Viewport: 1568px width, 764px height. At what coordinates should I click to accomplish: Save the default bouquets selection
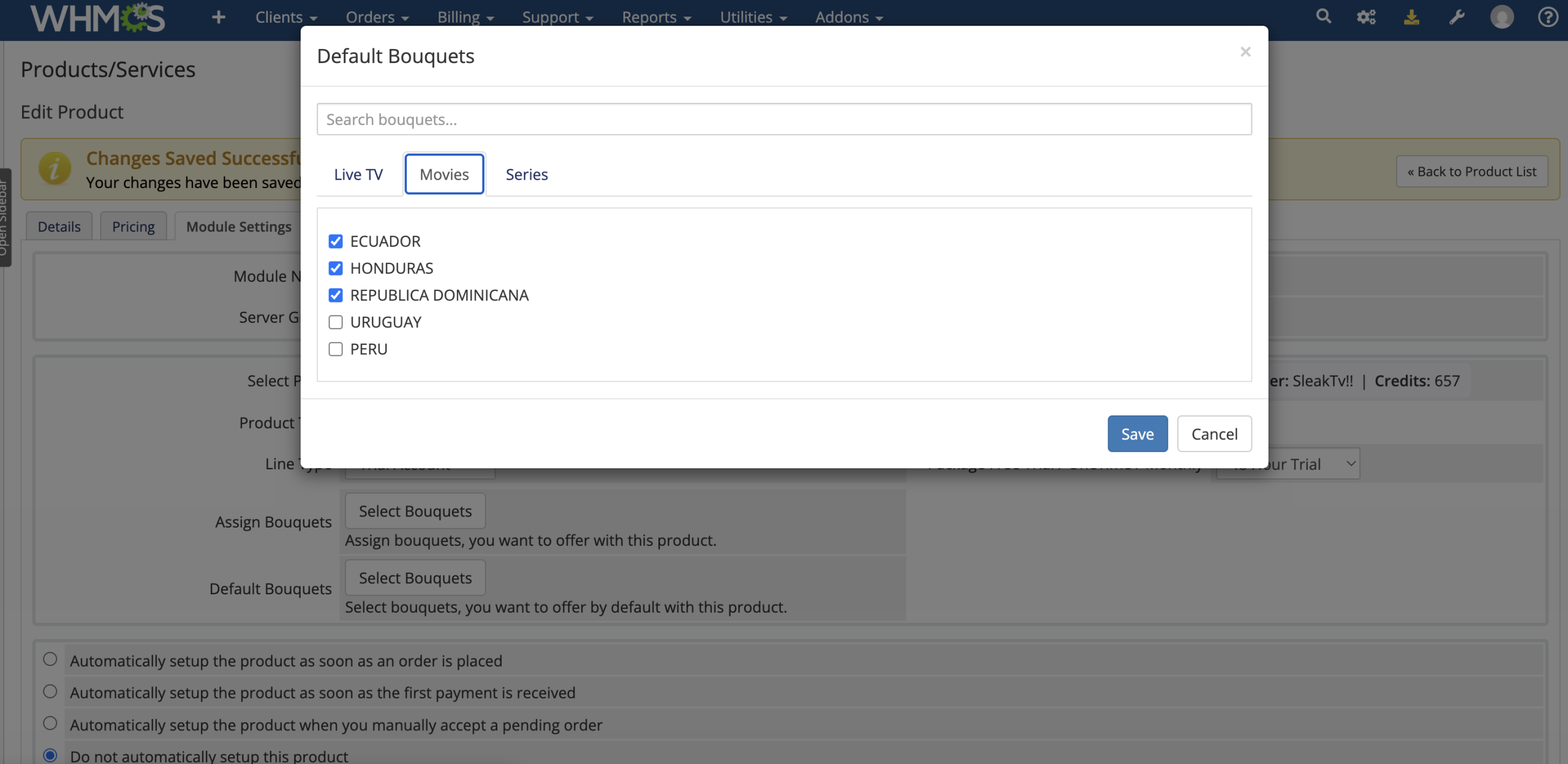coord(1137,434)
